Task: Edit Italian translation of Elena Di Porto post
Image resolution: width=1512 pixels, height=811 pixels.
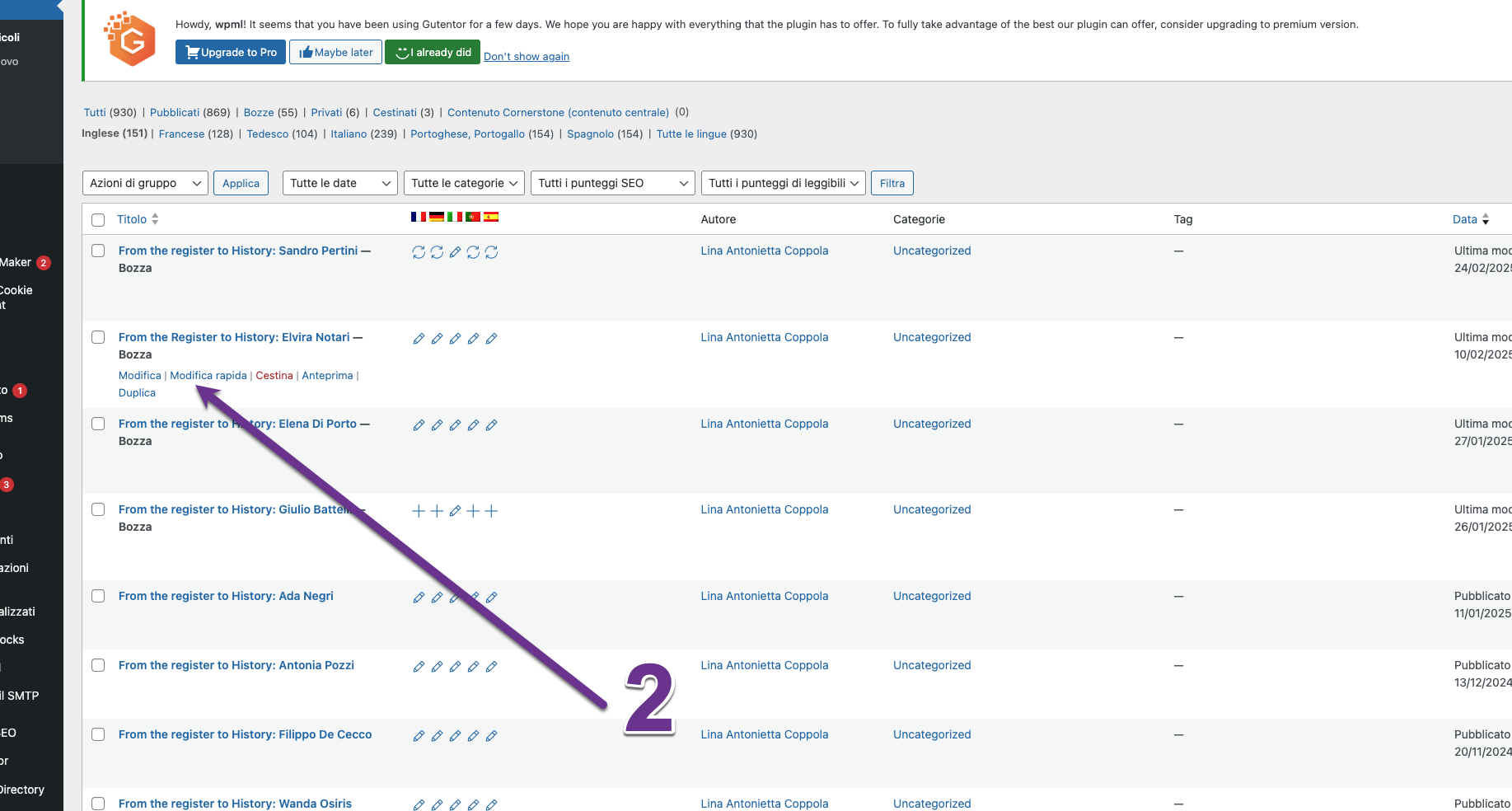Action: (455, 425)
